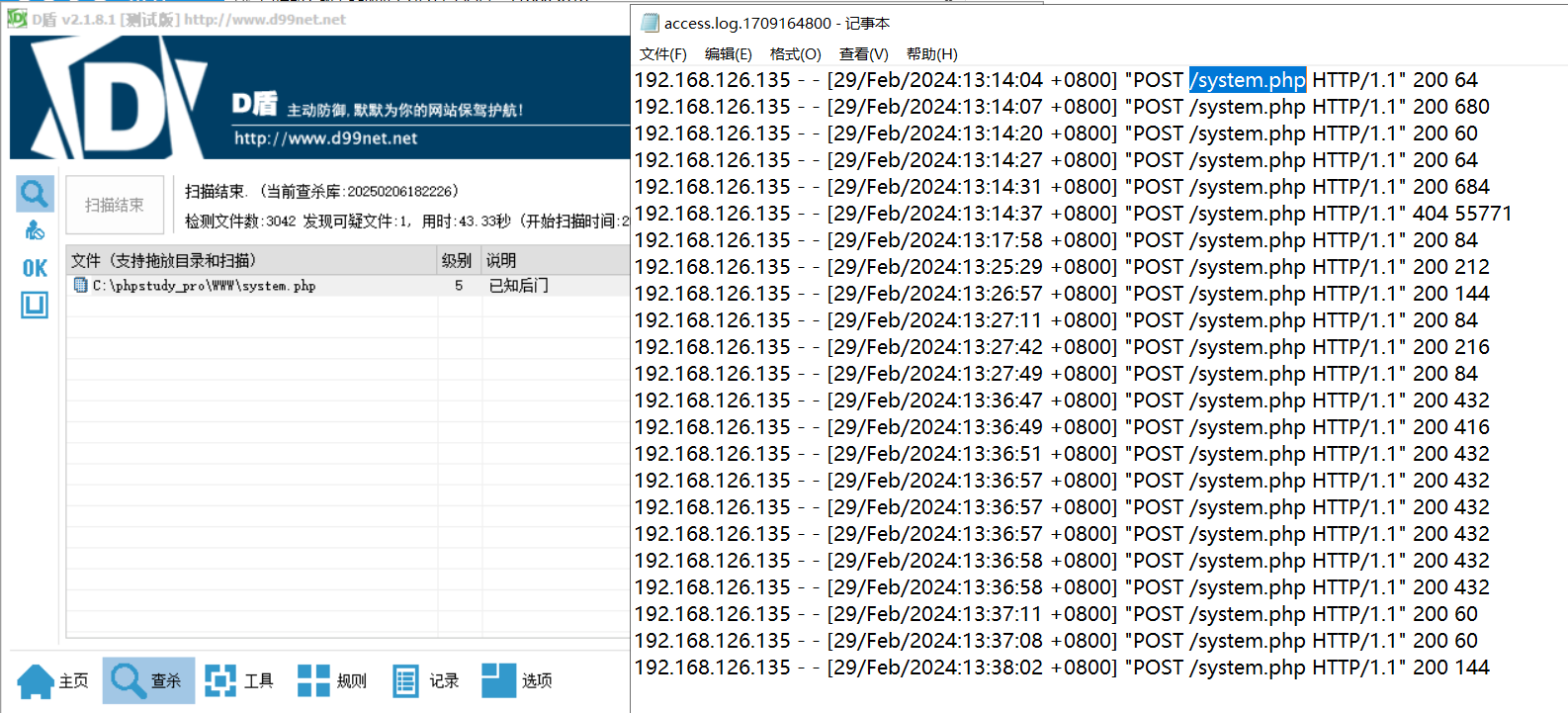Go to the 主页 home tab
This screenshot has height=713, width=1568.
[53, 680]
